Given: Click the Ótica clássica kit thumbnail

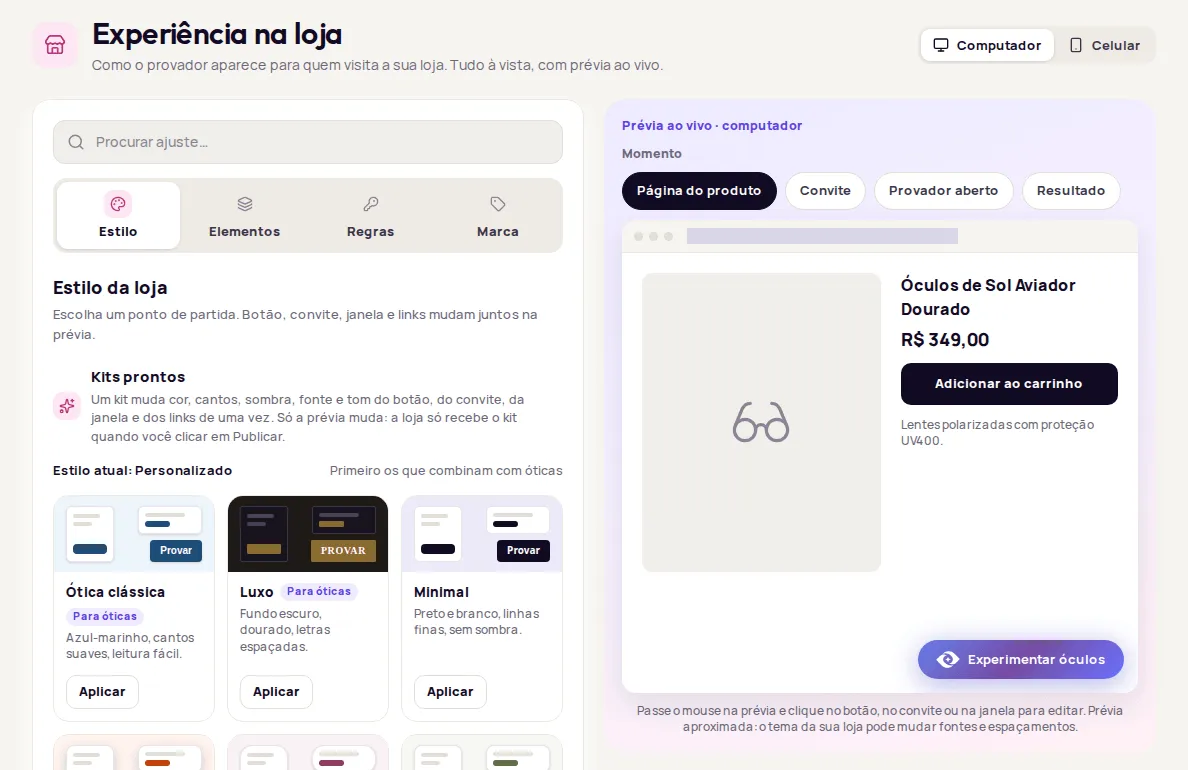Looking at the screenshot, I should [134, 534].
